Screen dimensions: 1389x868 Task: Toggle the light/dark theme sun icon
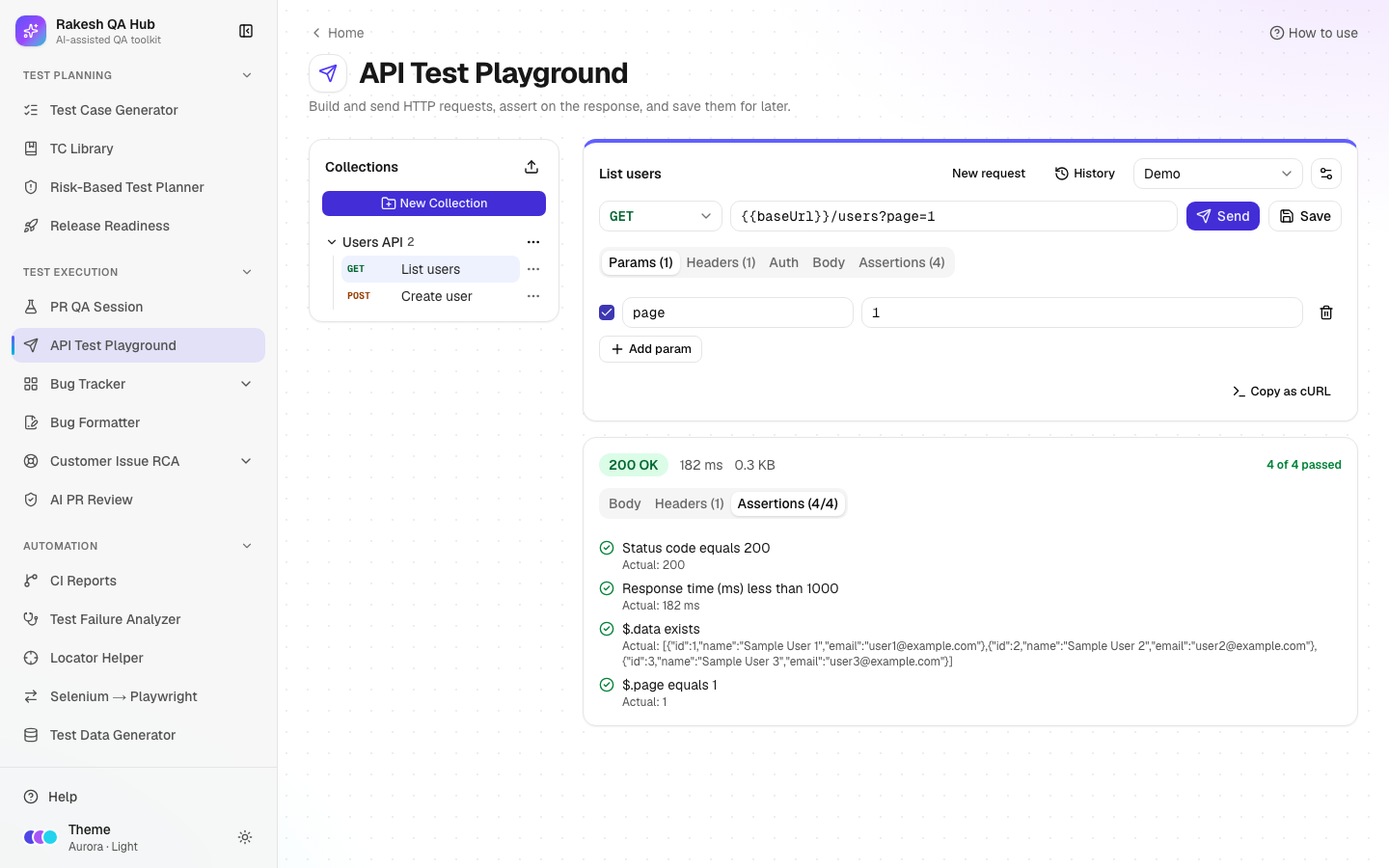(x=245, y=837)
